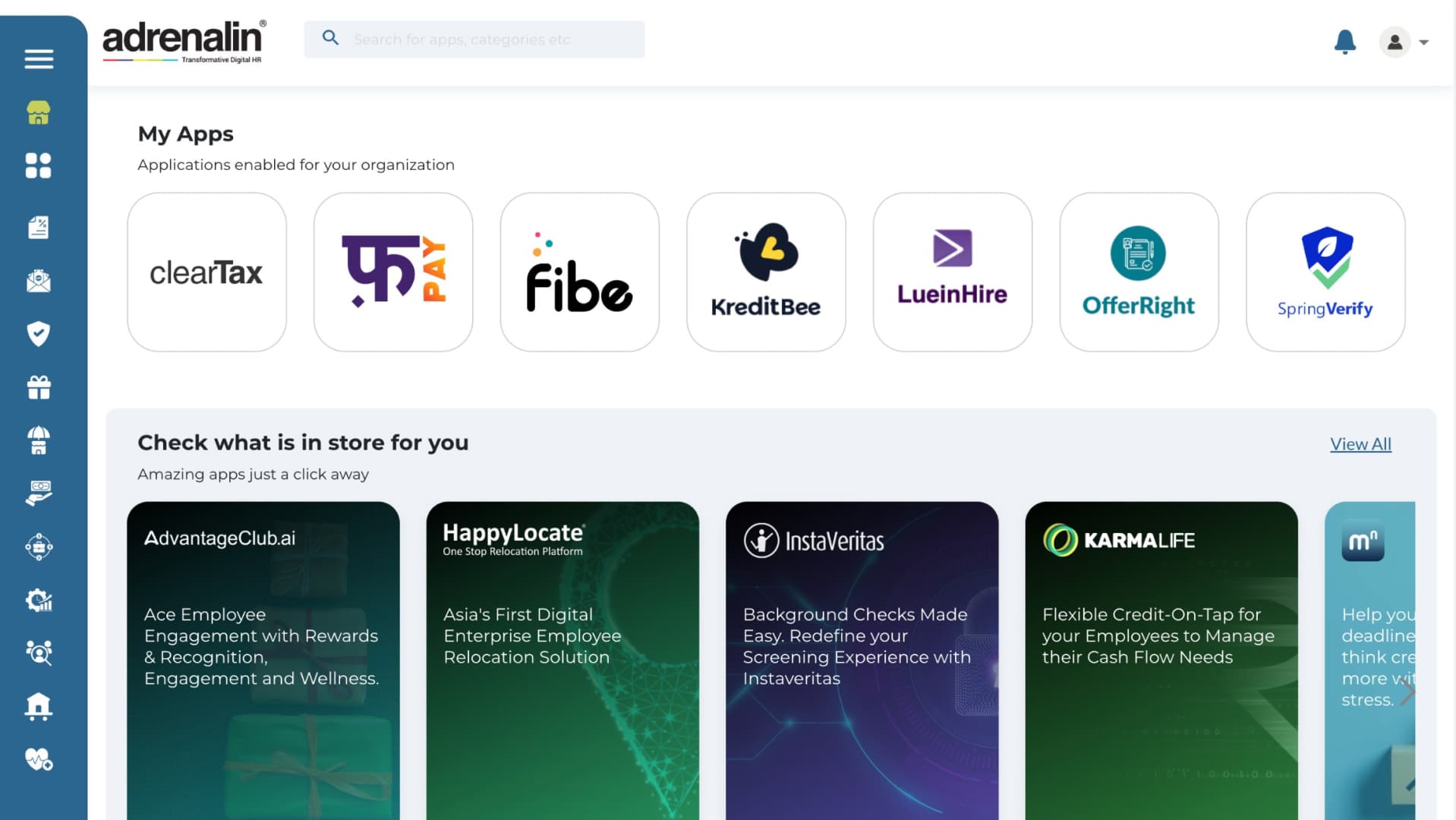Viewport: 1456px width, 820px height.
Task: Click the parachute delivery sidebar icon
Action: coord(39,440)
